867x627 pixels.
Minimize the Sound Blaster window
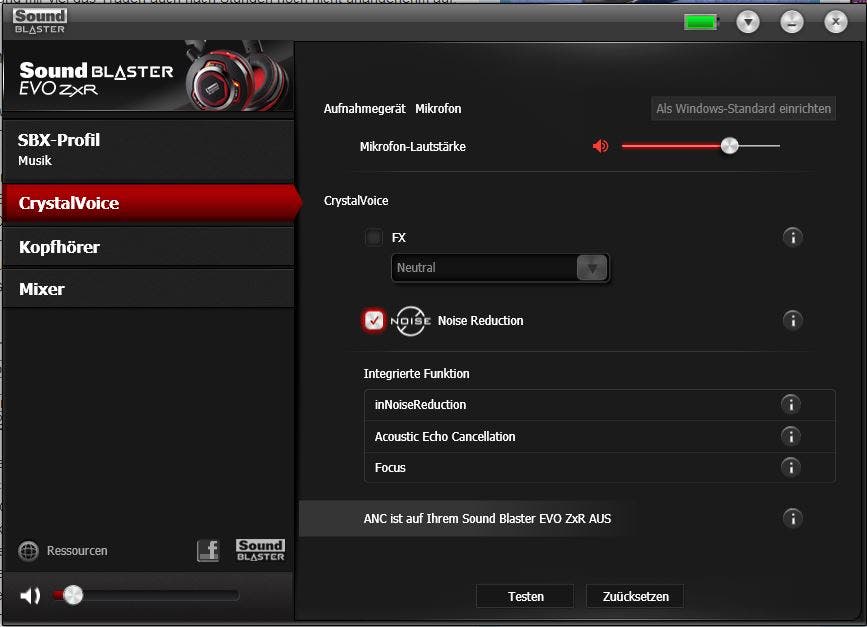[x=792, y=22]
